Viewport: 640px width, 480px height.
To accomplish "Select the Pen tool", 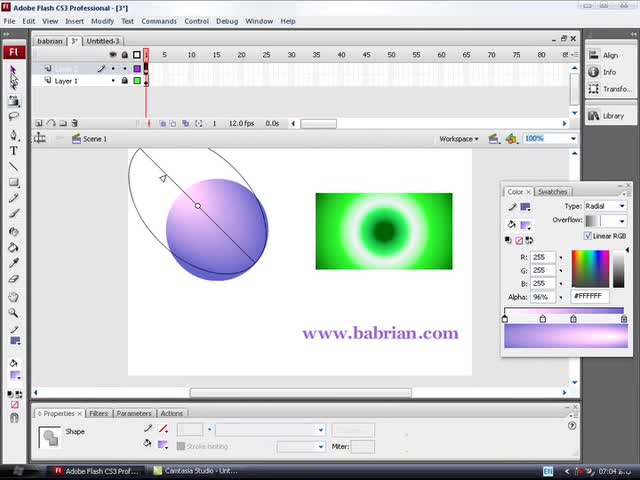I will [x=13, y=135].
